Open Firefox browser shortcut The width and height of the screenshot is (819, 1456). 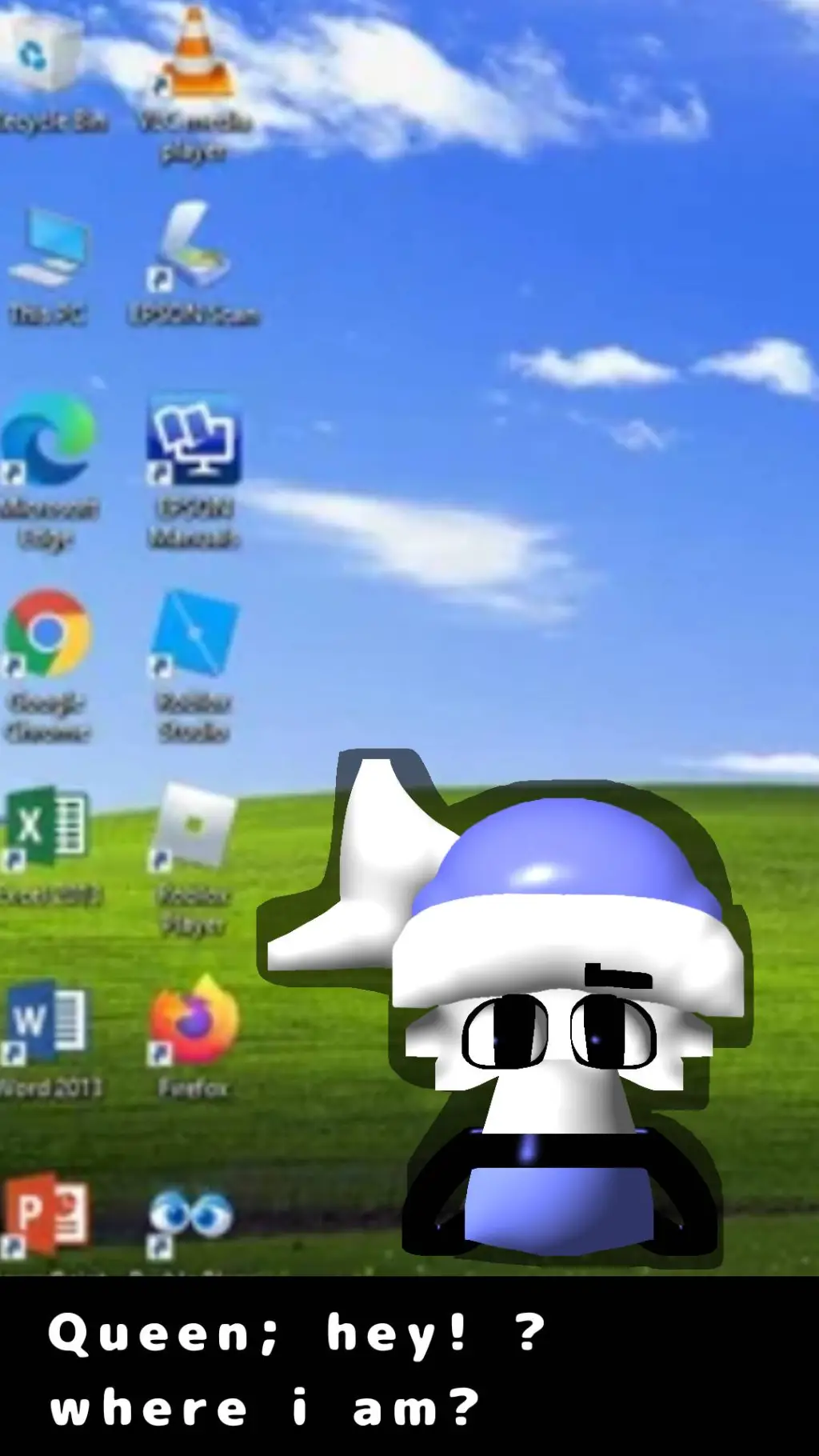click(194, 1021)
